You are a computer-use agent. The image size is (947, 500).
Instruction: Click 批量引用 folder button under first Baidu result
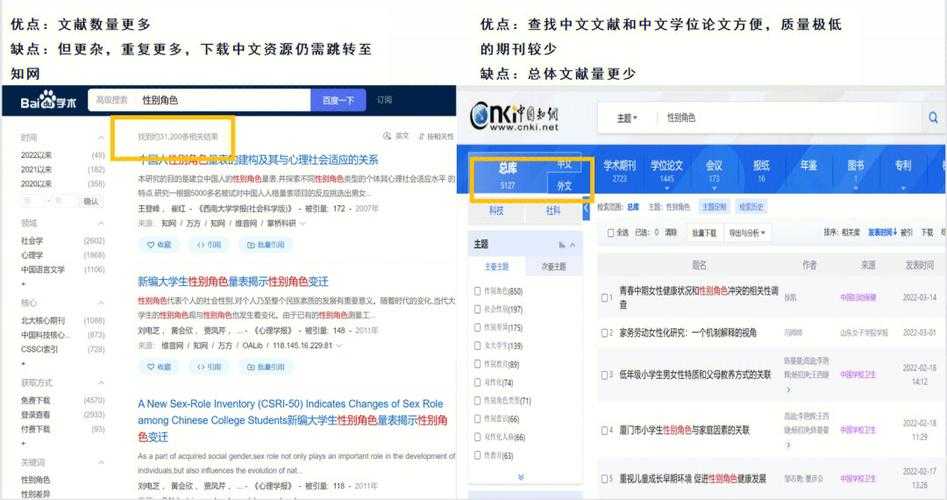(263, 244)
